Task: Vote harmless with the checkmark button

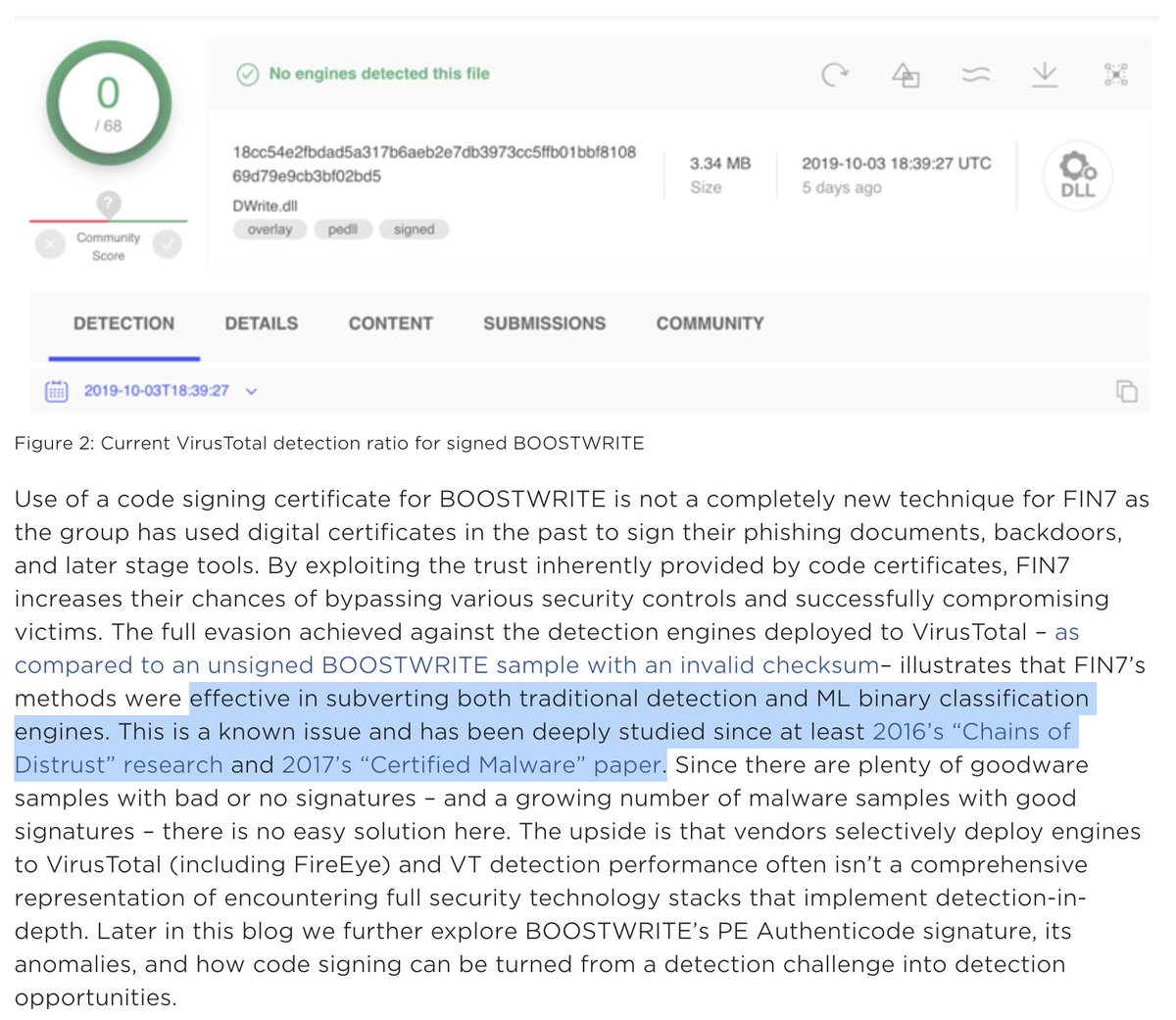Action: 167,245
